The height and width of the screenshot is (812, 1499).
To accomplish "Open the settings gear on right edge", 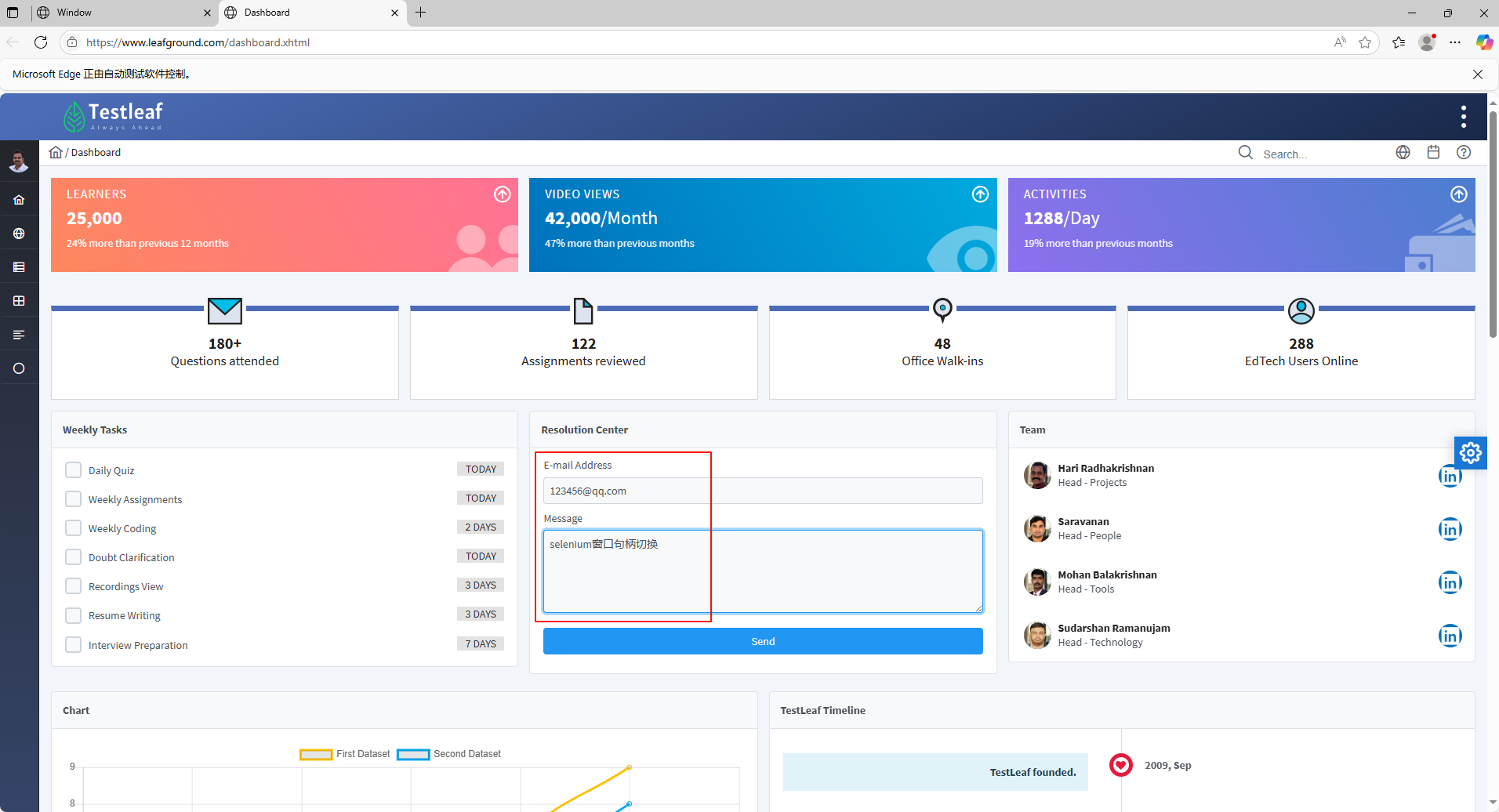I will coord(1471,452).
